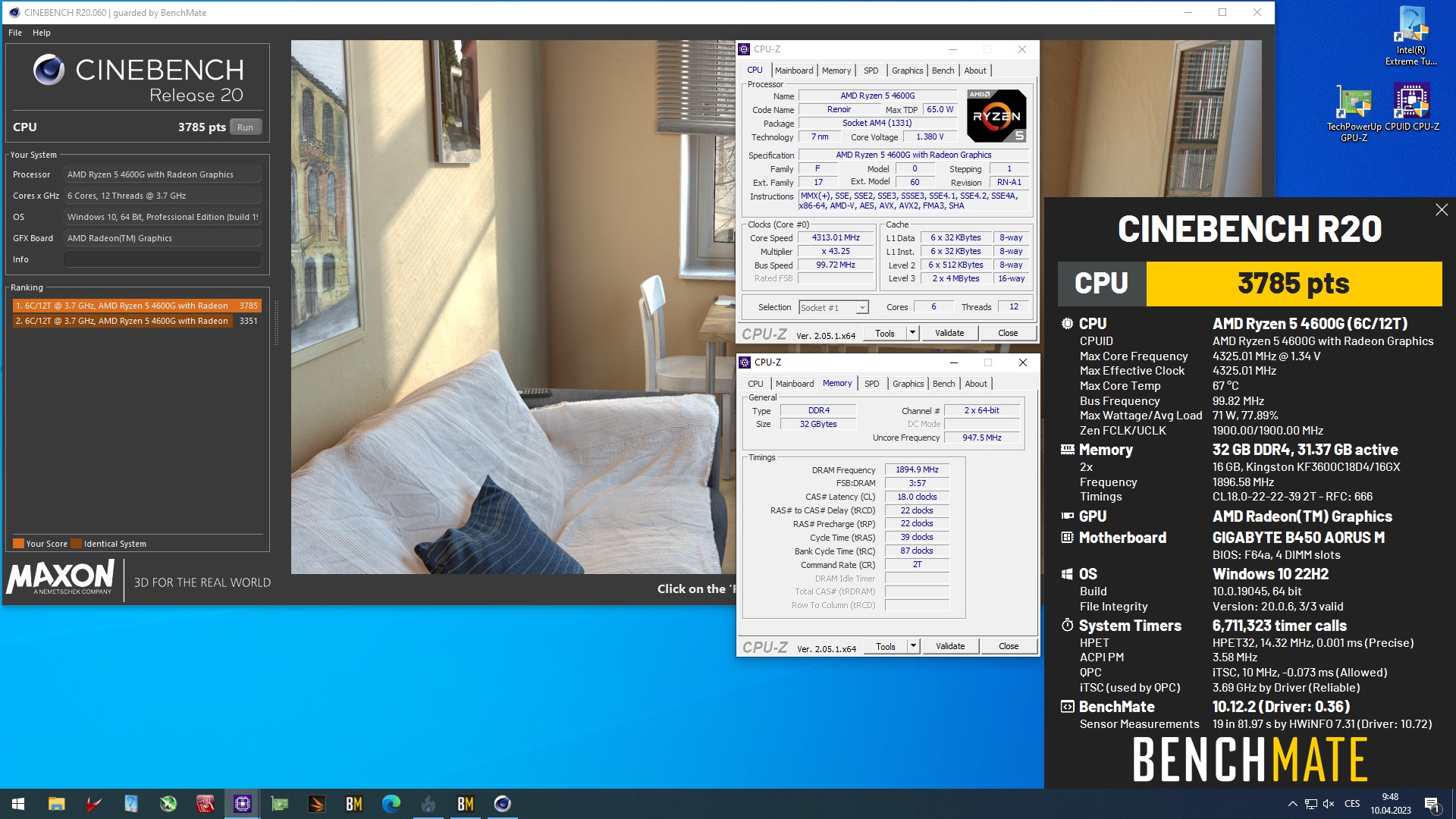Click the Windows Start button
The width and height of the screenshot is (1456, 819).
pyautogui.click(x=18, y=804)
